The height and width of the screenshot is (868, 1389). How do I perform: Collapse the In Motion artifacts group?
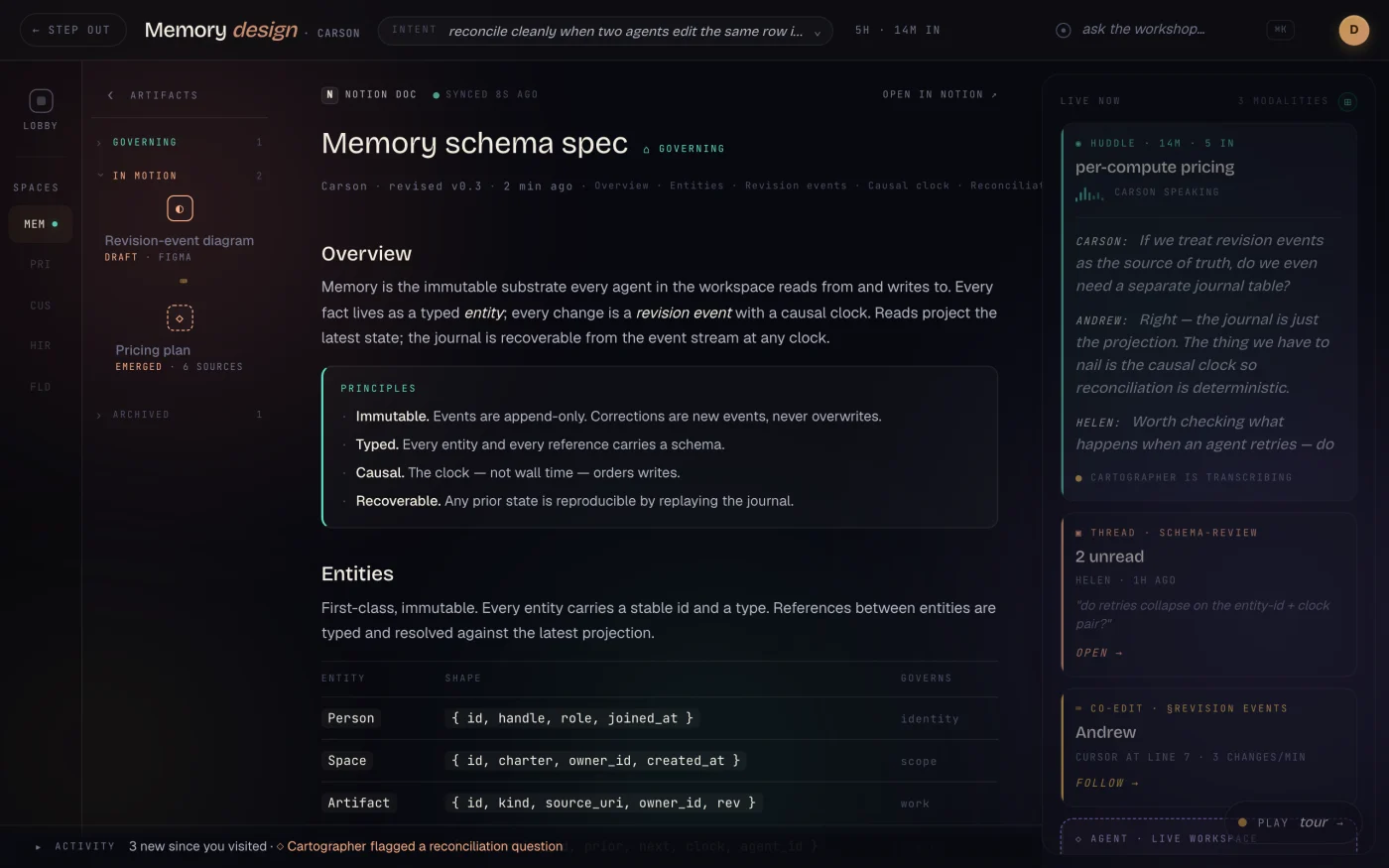[180, 176]
